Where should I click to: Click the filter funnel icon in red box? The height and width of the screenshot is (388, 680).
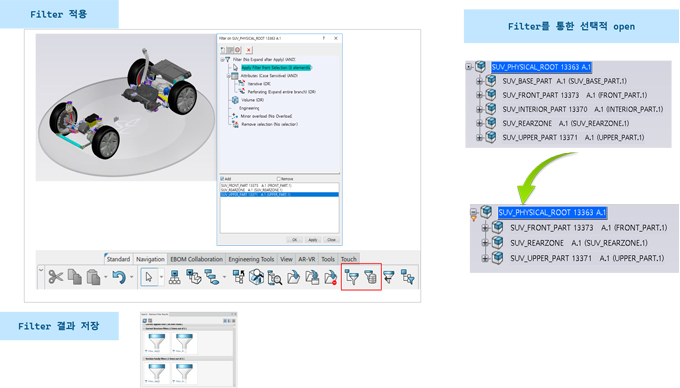click(x=352, y=277)
